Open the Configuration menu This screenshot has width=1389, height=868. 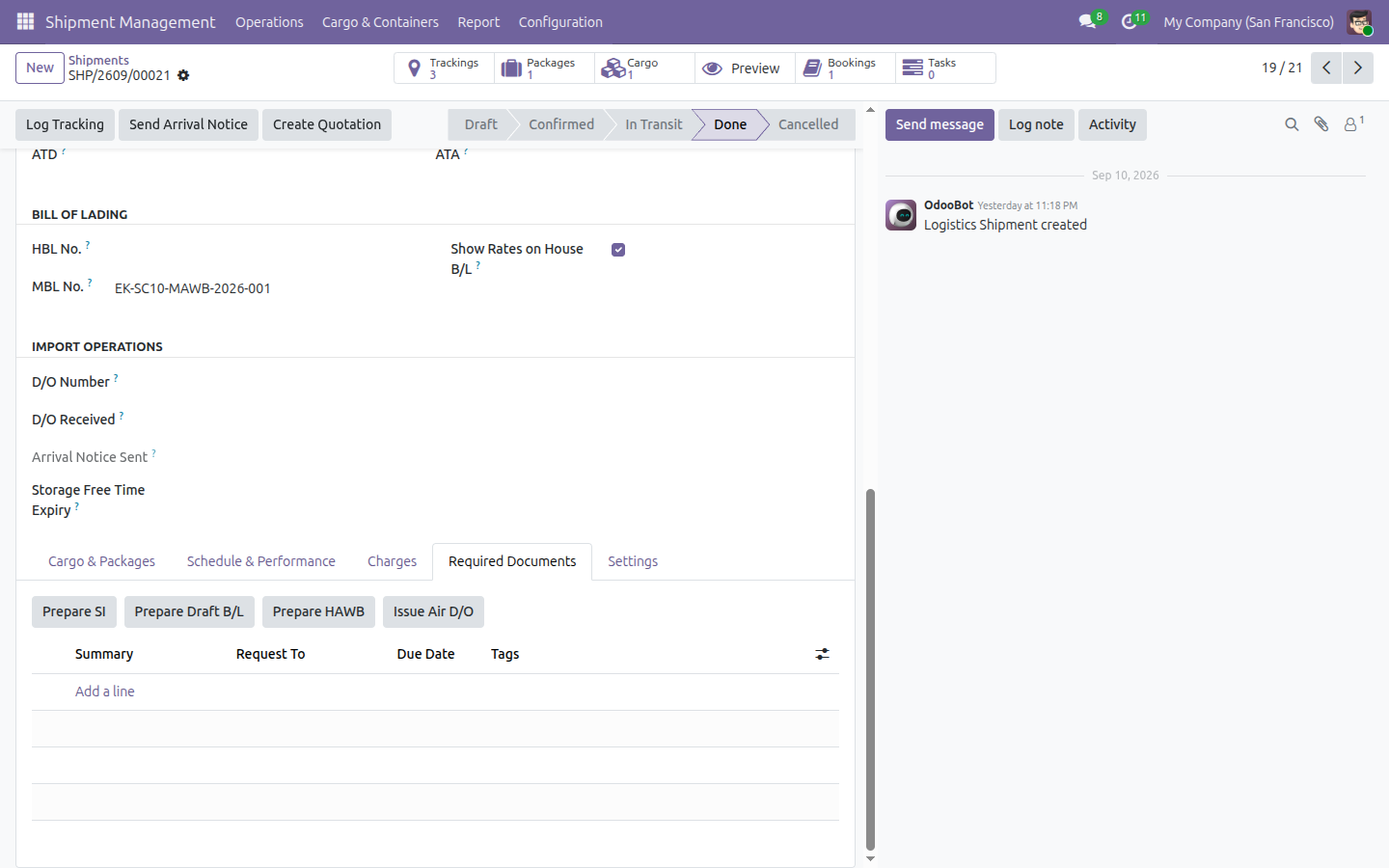pyautogui.click(x=560, y=21)
